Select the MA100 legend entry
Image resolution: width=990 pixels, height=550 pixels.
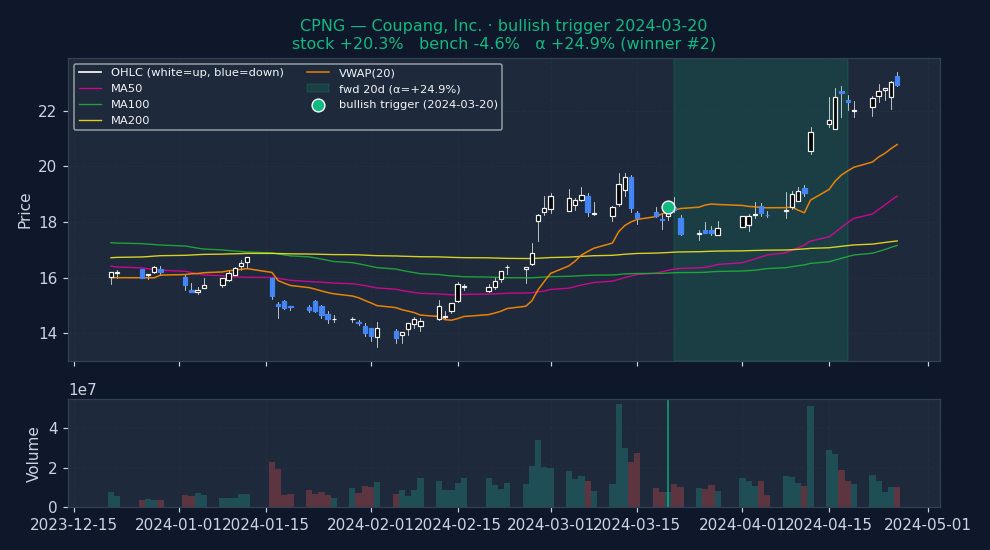[x=129, y=105]
